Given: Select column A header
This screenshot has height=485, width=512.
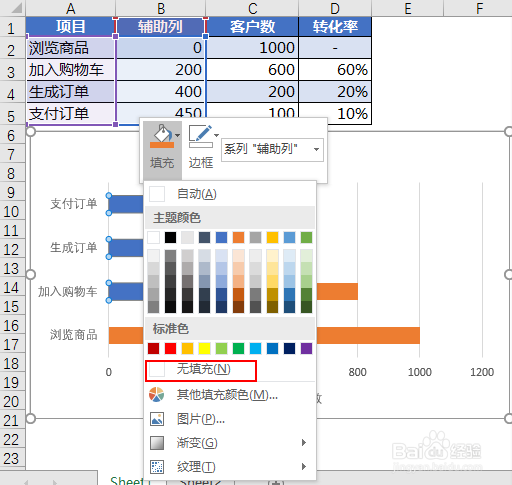Looking at the screenshot, I should pyautogui.click(x=71, y=8).
